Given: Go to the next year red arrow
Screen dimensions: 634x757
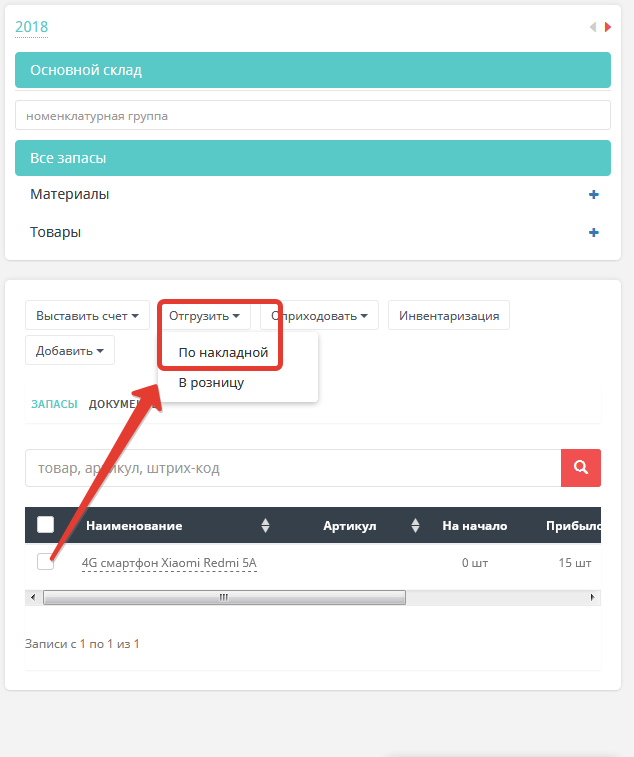Looking at the screenshot, I should click(607, 28).
